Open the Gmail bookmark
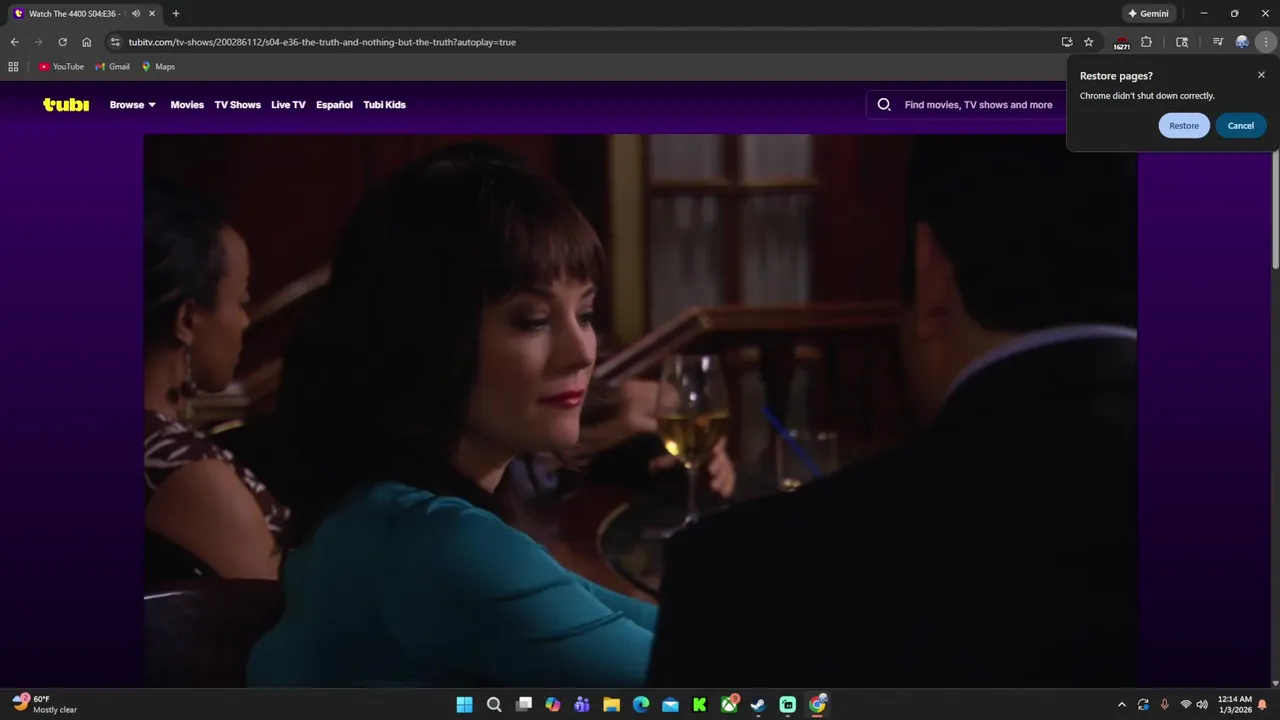1280x720 pixels. tap(112, 67)
